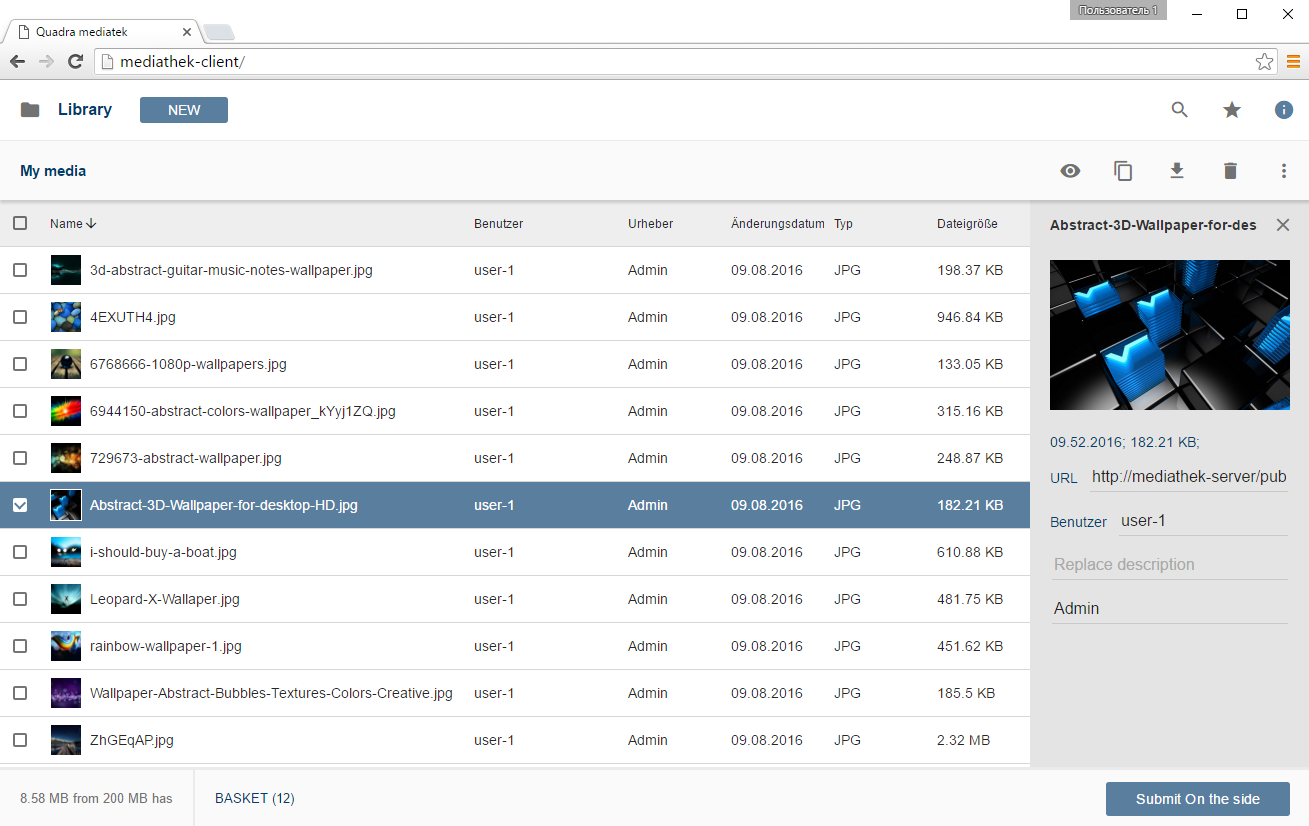Screen dimensions: 1309x826
Task: Open the browser hamburger menu
Action: tap(1293, 62)
